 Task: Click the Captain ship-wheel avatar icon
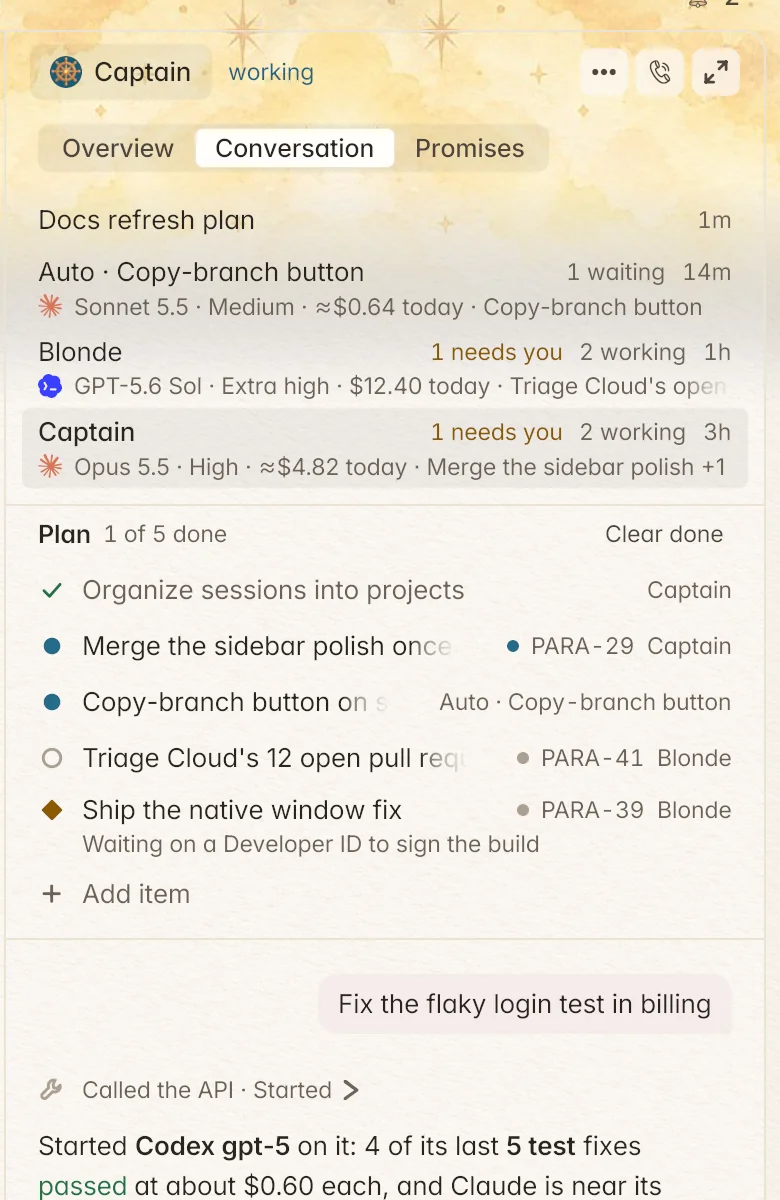point(66,72)
